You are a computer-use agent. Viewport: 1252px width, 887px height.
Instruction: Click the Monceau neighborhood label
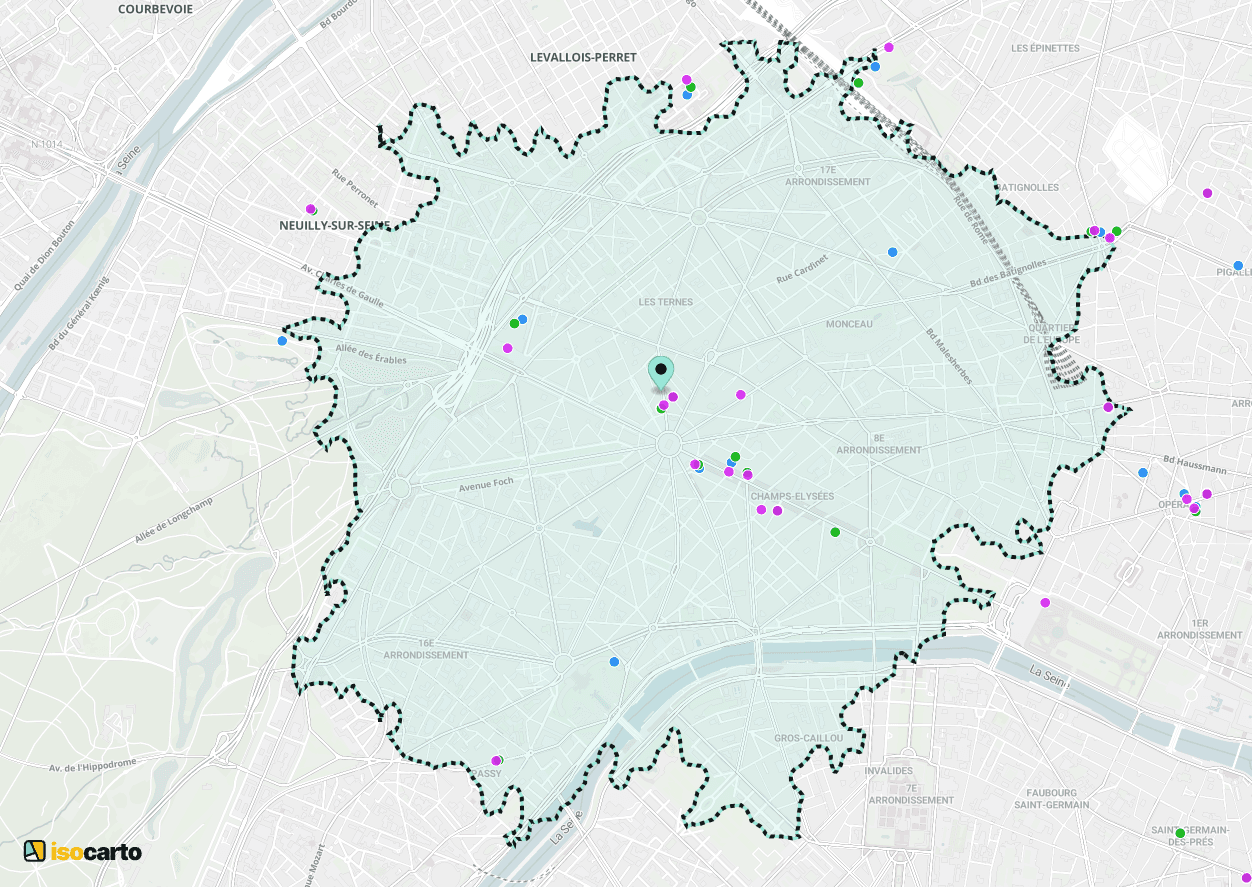click(x=849, y=324)
